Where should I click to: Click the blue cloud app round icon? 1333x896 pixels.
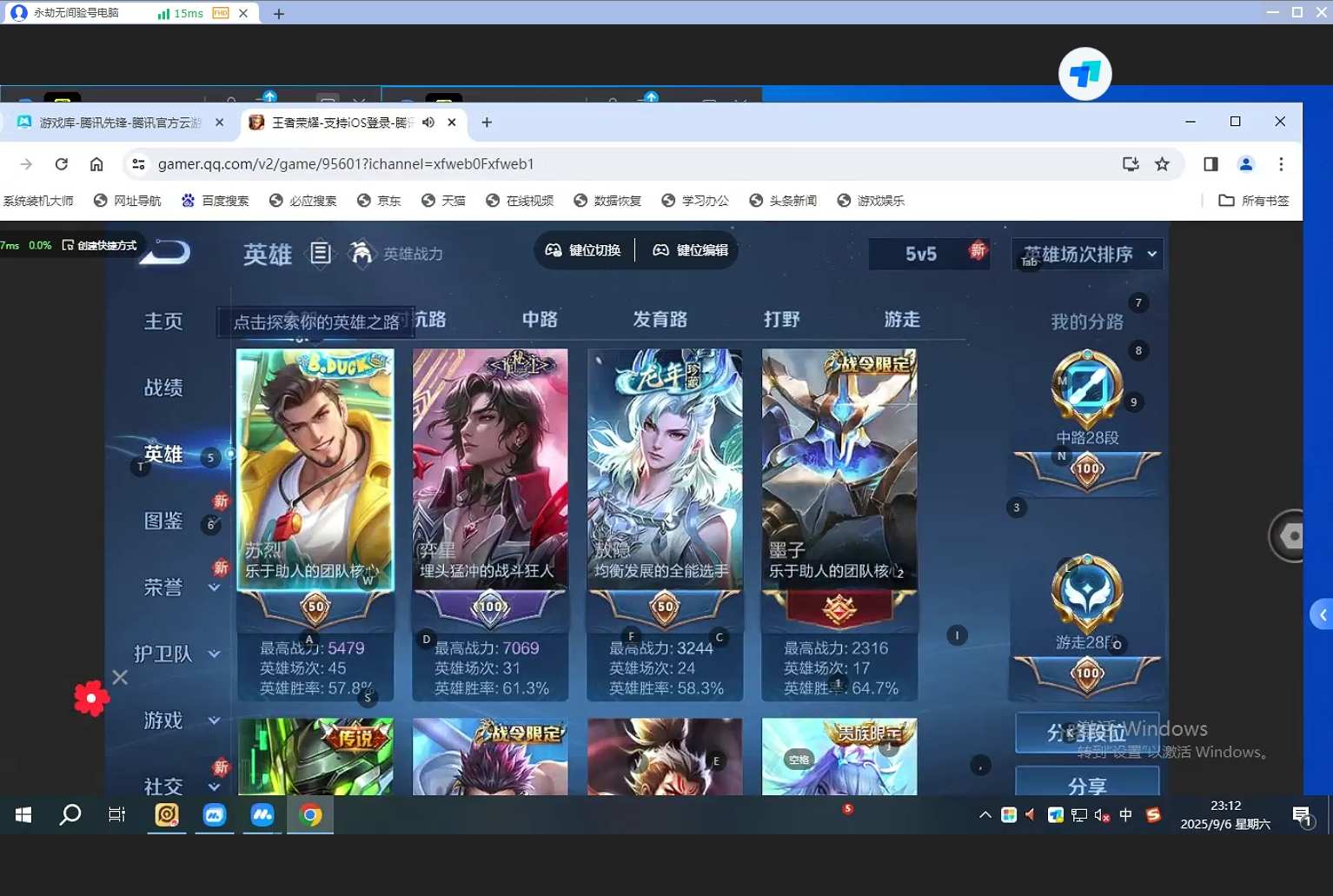(1084, 74)
